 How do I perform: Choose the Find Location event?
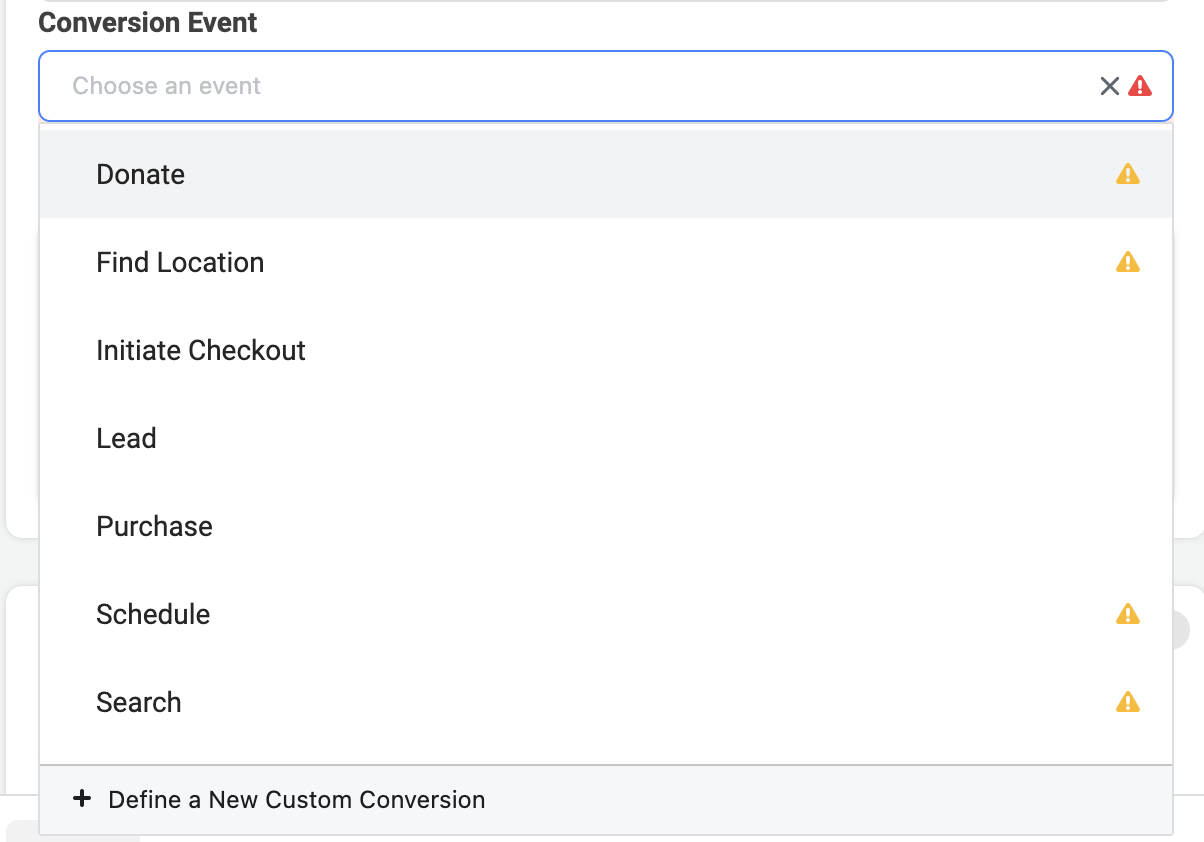click(180, 263)
